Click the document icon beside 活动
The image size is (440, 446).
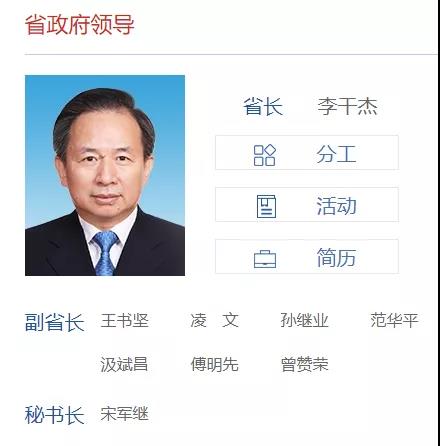pos(266,207)
